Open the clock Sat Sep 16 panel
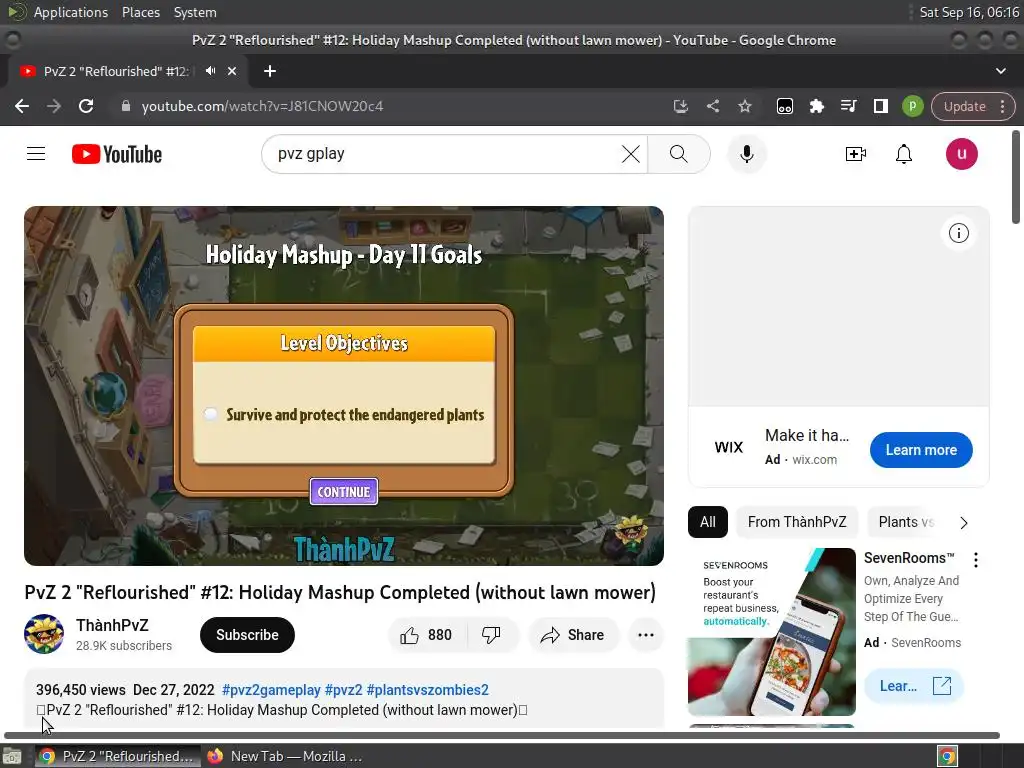 click(x=968, y=12)
